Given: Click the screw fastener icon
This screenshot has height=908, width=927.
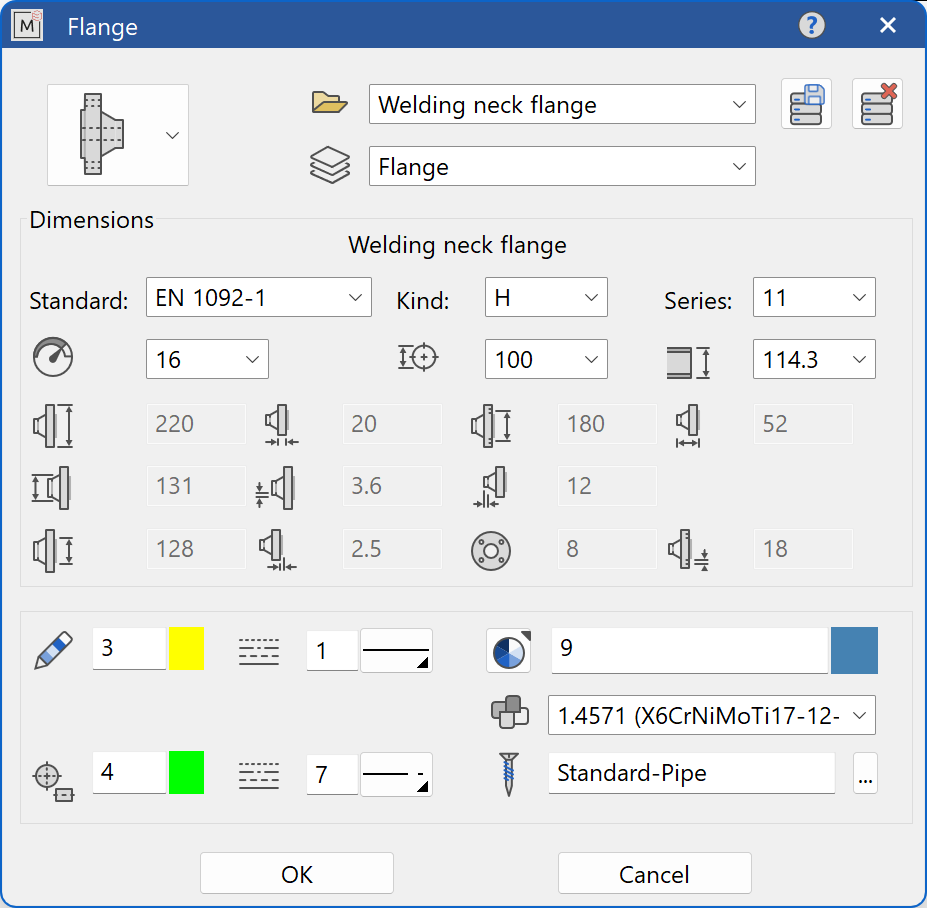Looking at the screenshot, I should coord(508,774).
